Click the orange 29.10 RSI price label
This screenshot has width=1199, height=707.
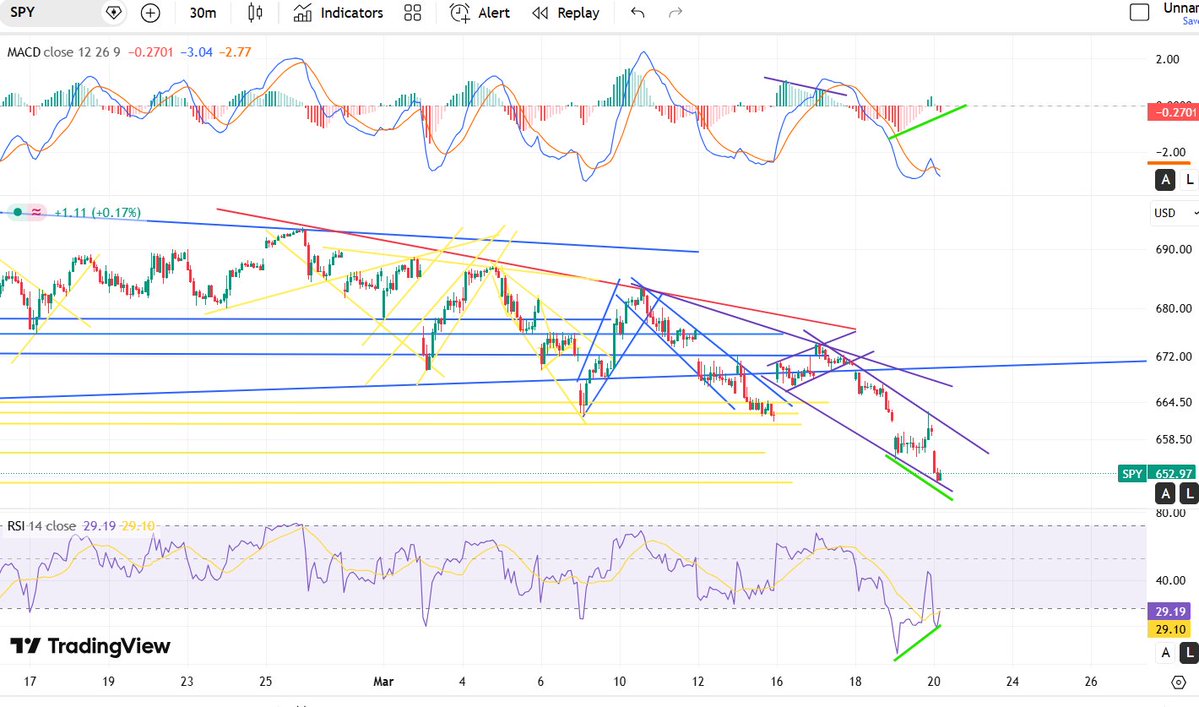[x=1170, y=629]
